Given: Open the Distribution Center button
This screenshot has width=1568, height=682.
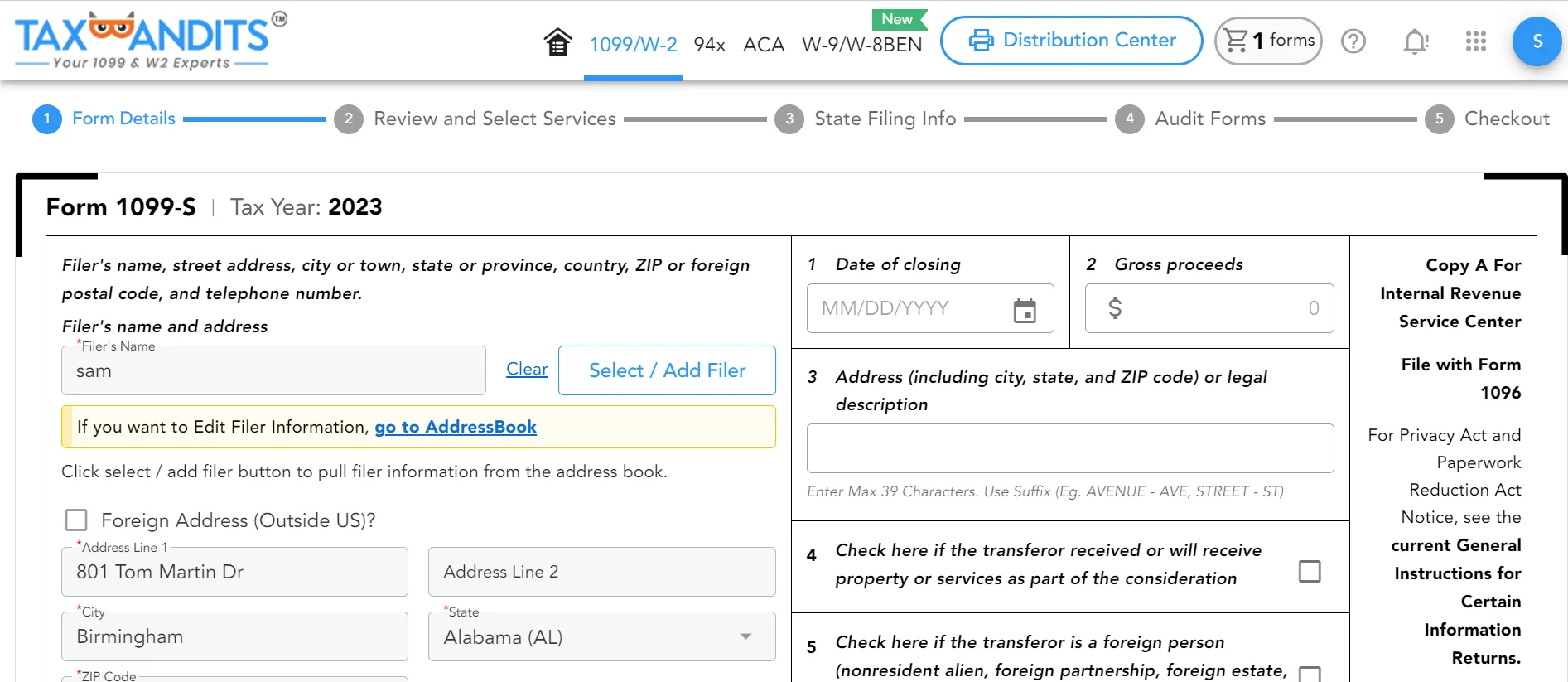Looking at the screenshot, I should (x=1071, y=41).
